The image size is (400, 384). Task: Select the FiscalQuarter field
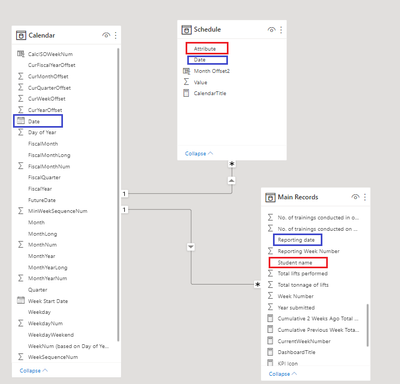[44, 177]
